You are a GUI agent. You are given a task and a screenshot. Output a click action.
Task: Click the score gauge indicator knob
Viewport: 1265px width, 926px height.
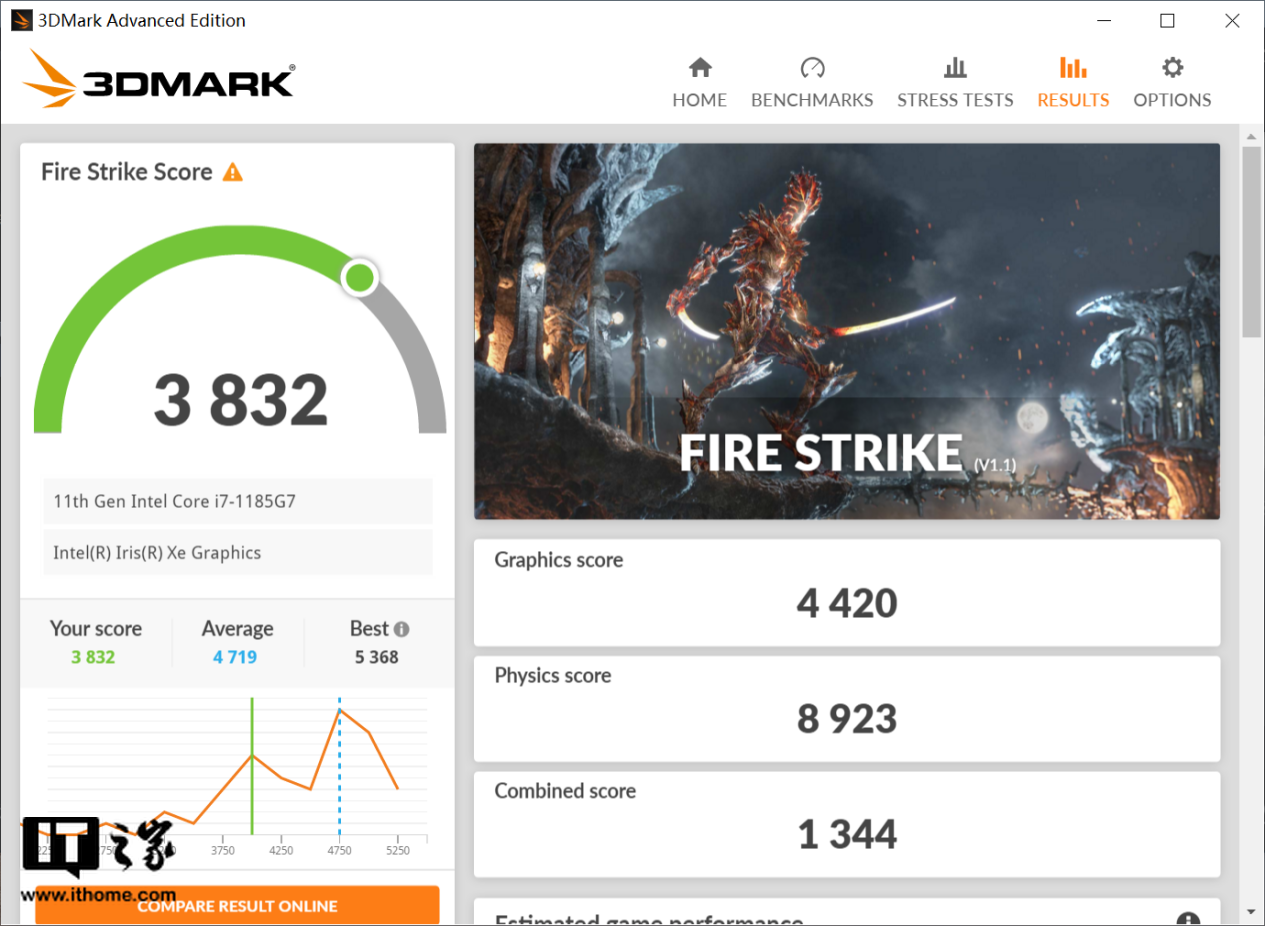click(359, 278)
